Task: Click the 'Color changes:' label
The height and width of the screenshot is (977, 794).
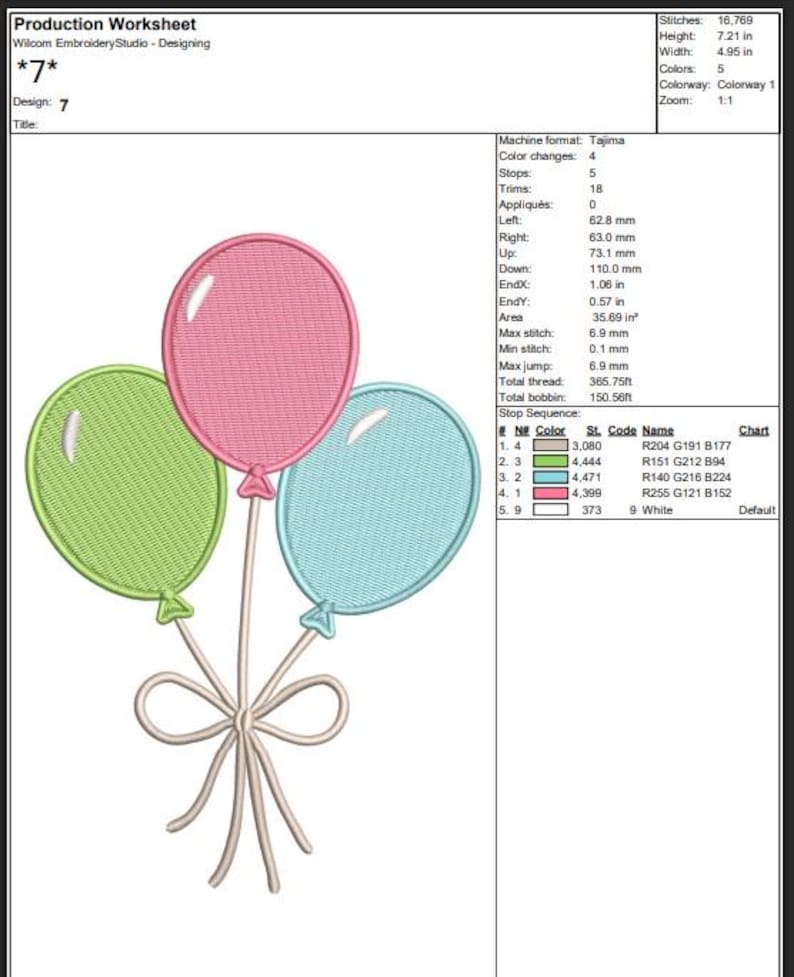Action: point(537,156)
